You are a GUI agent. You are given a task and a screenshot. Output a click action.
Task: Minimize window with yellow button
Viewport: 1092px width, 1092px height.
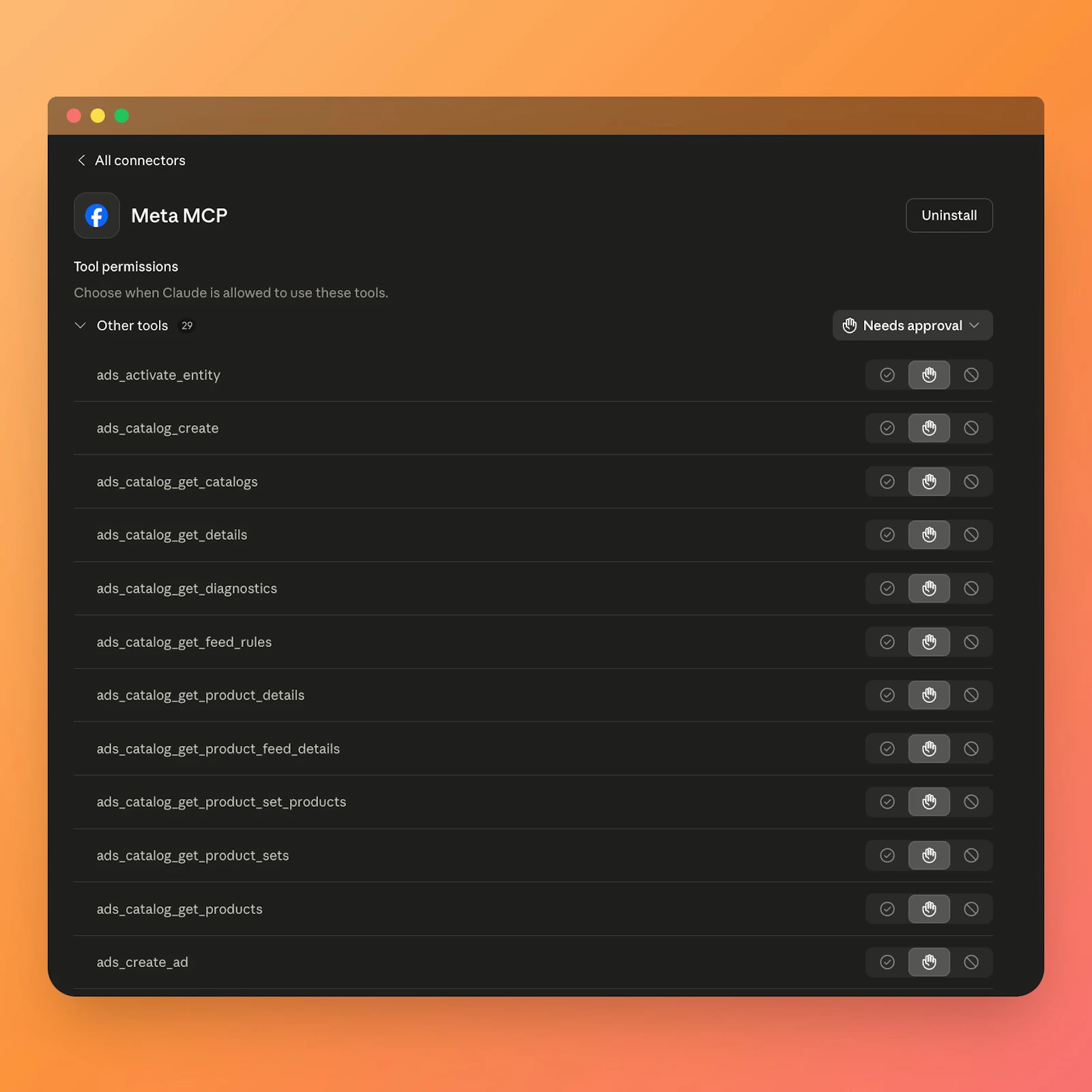[98, 116]
